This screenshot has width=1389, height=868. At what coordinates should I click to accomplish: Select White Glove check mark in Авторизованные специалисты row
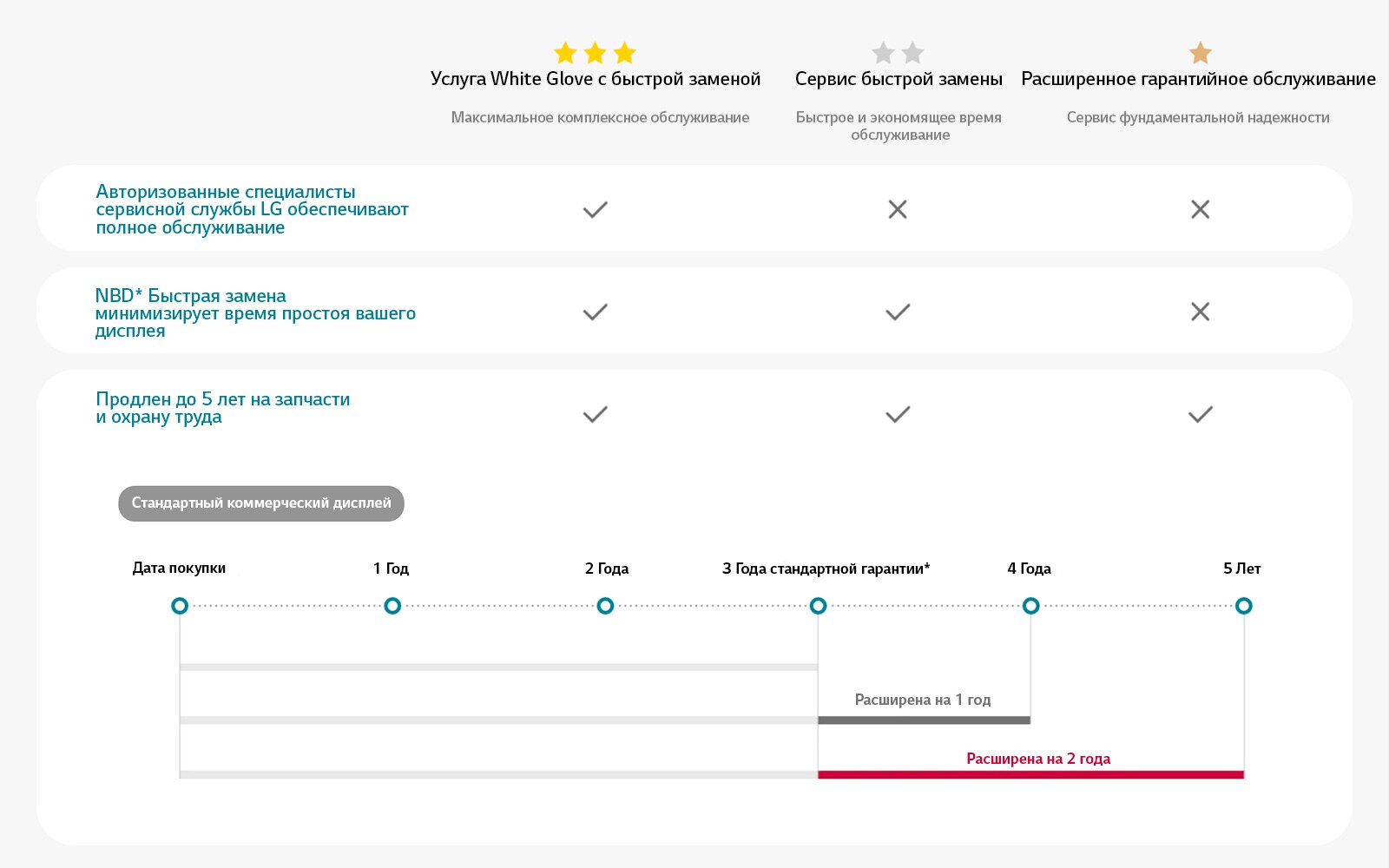coord(595,209)
